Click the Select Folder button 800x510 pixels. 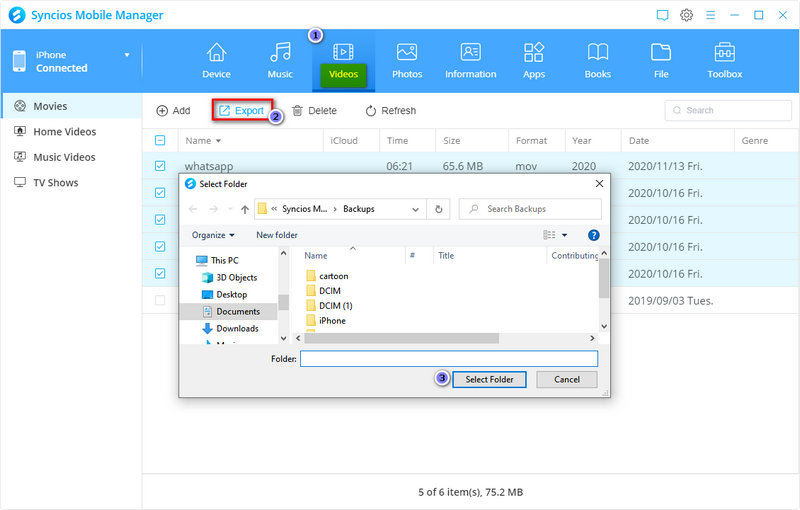[489, 380]
